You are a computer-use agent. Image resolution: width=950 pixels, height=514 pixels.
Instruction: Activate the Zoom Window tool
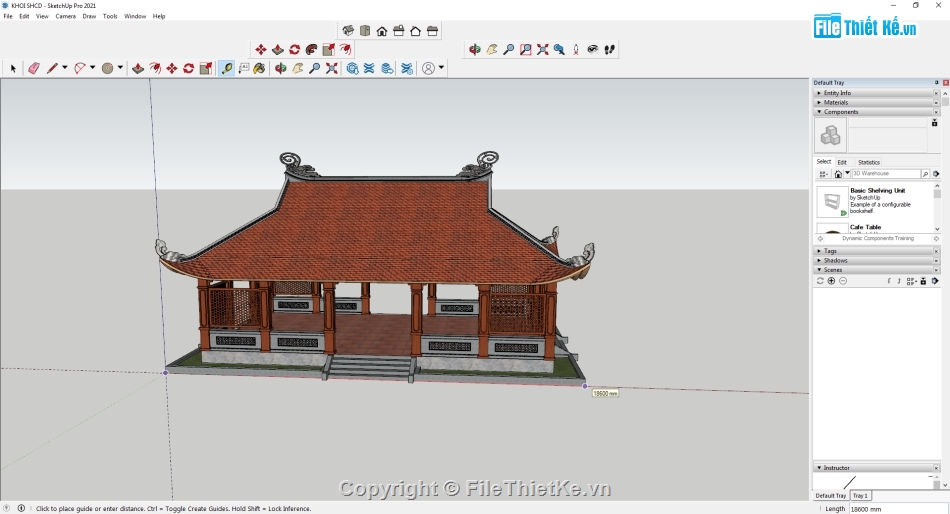pos(525,49)
